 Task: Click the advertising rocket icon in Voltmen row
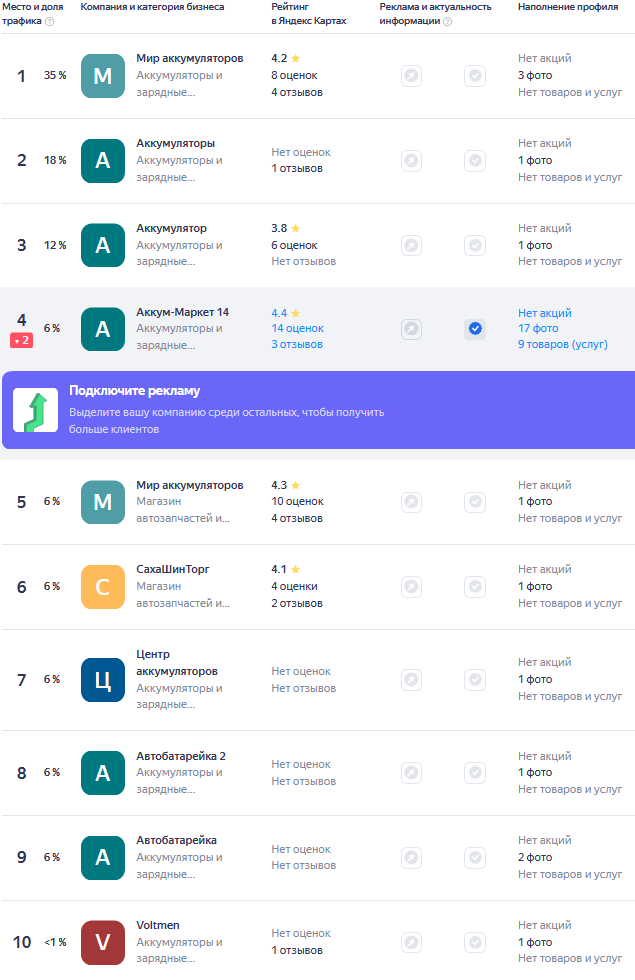[411, 942]
